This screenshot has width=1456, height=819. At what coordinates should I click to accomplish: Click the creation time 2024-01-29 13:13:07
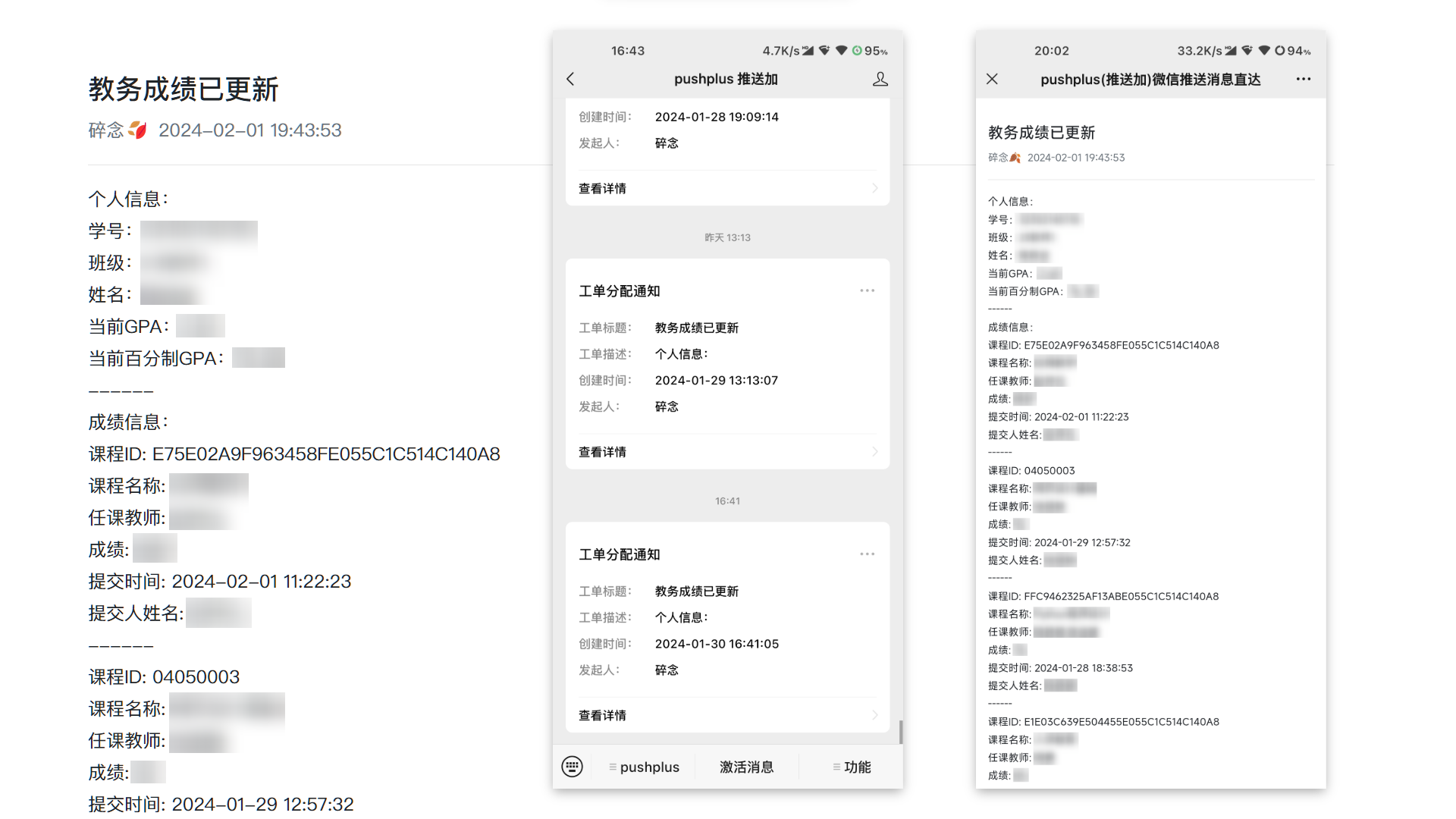tap(717, 381)
